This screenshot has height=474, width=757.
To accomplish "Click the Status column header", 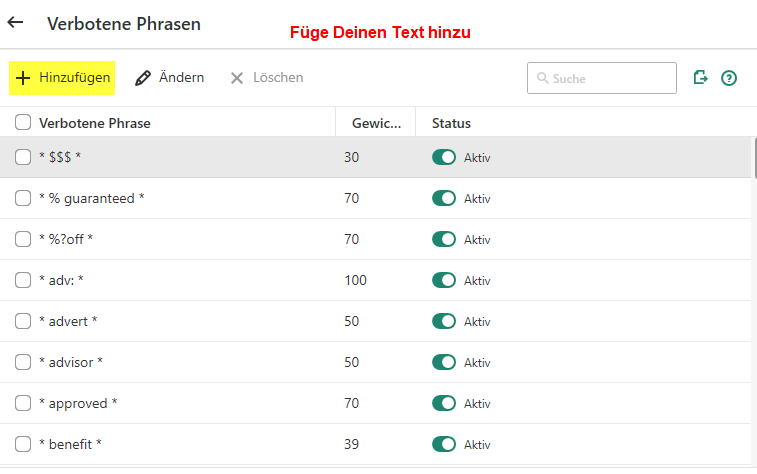I will pyautogui.click(x=451, y=123).
